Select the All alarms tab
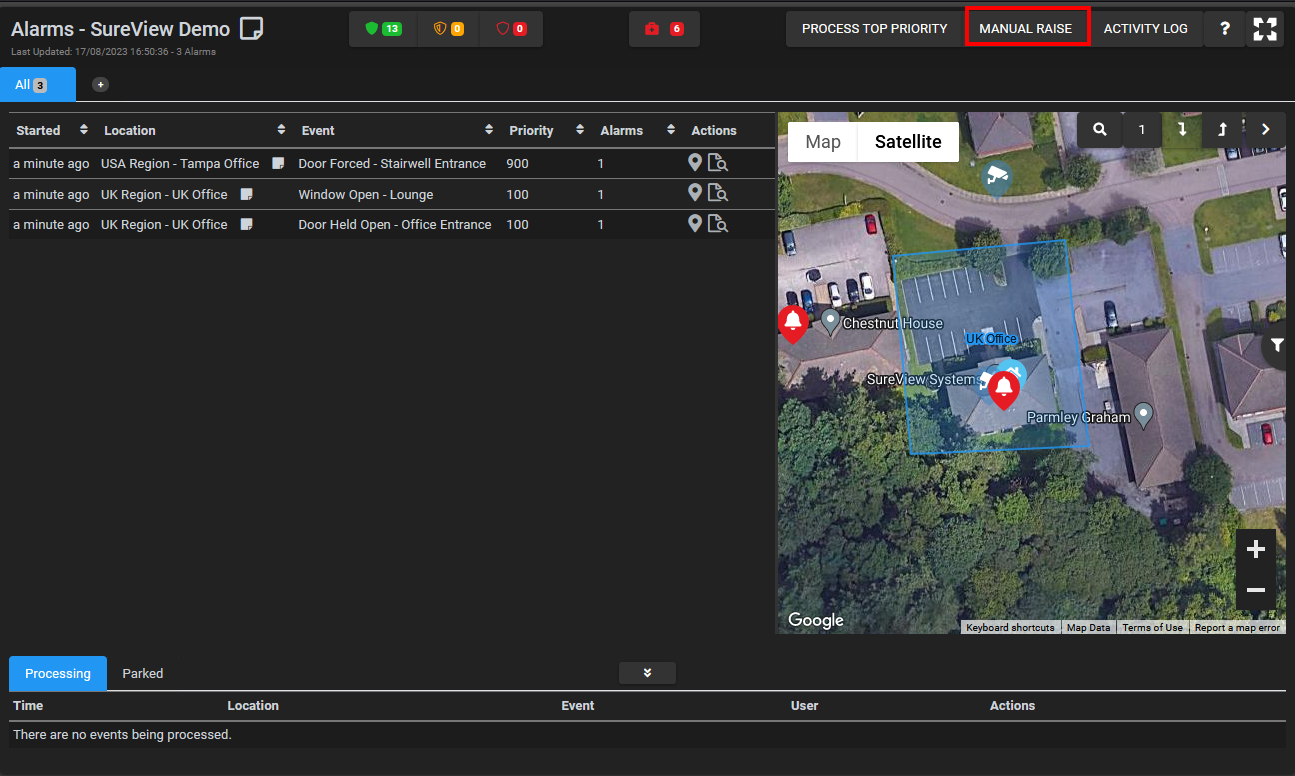 click(x=38, y=85)
